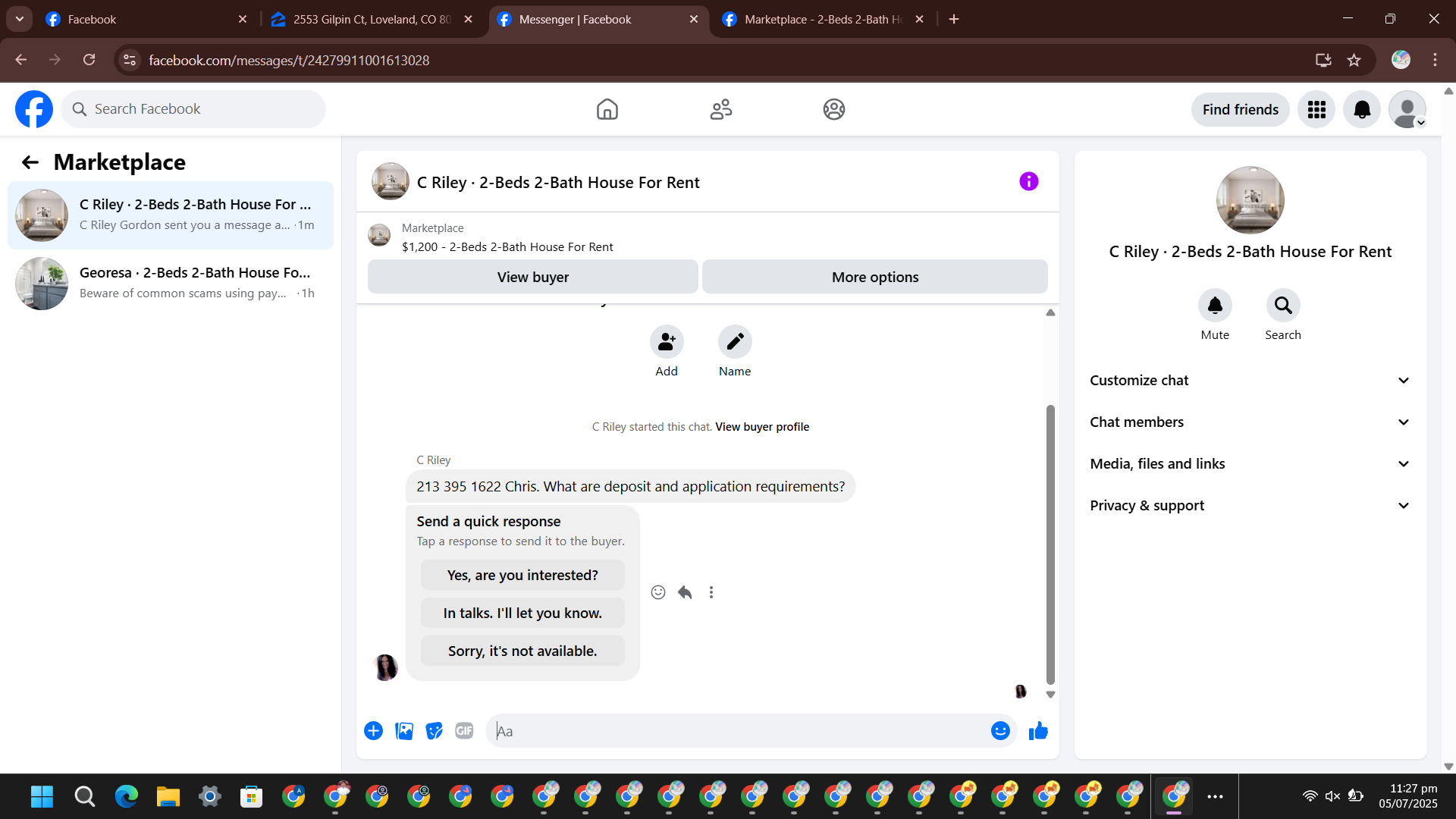React to message with smiley icon
The height and width of the screenshot is (819, 1456).
pyautogui.click(x=658, y=592)
